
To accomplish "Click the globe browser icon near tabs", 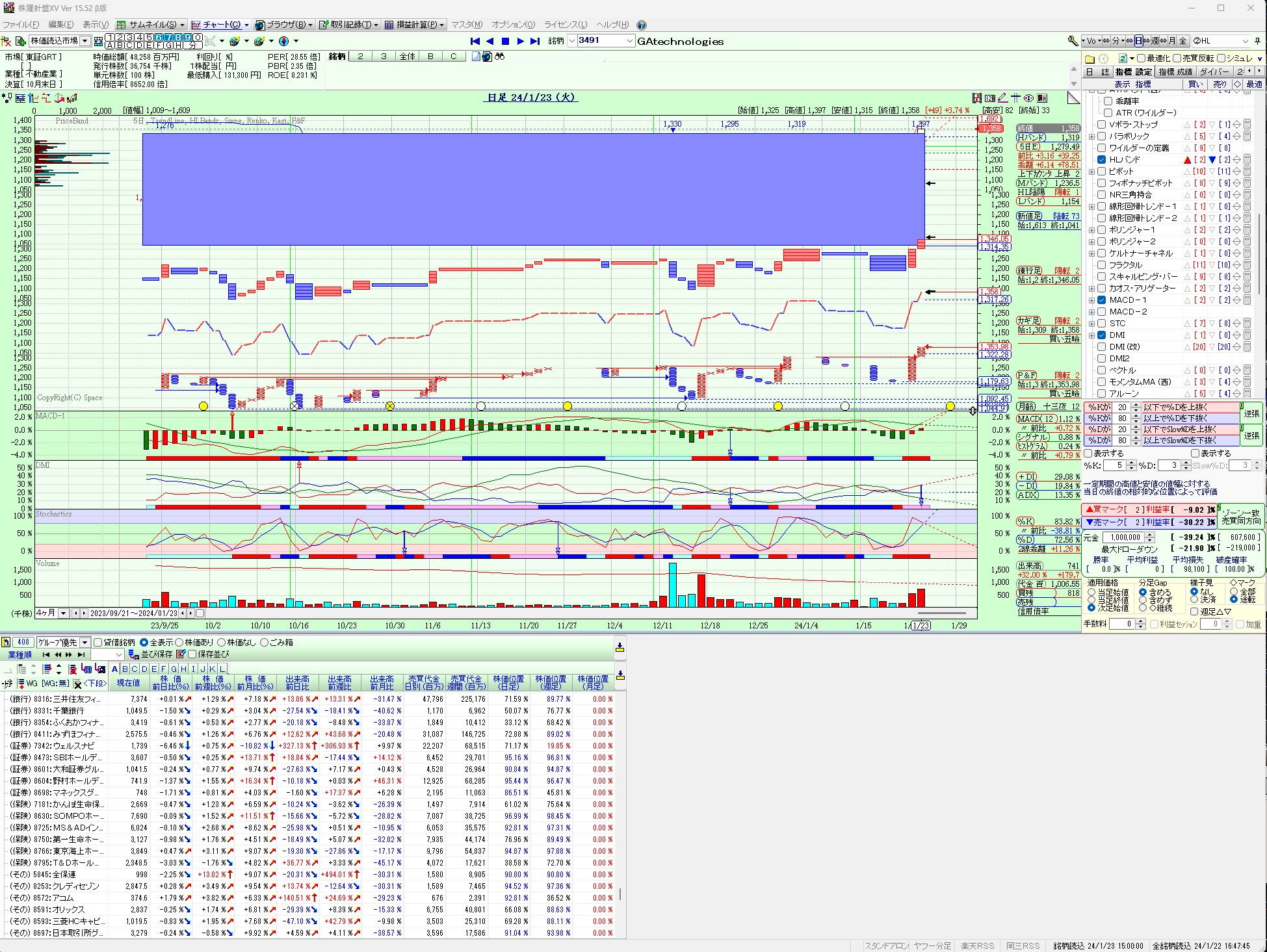I will pos(487,57).
